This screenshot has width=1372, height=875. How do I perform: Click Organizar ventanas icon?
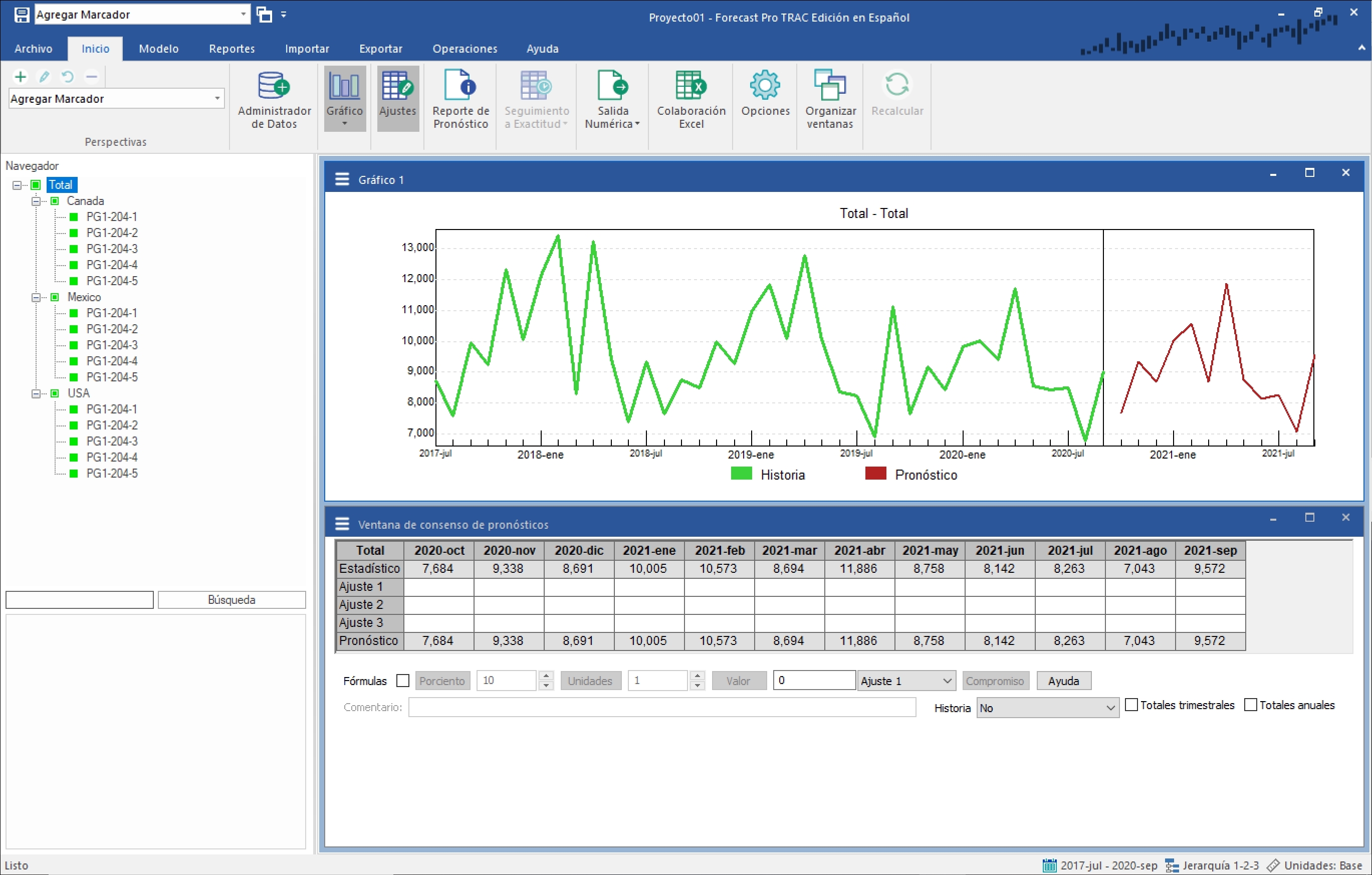pos(830,98)
